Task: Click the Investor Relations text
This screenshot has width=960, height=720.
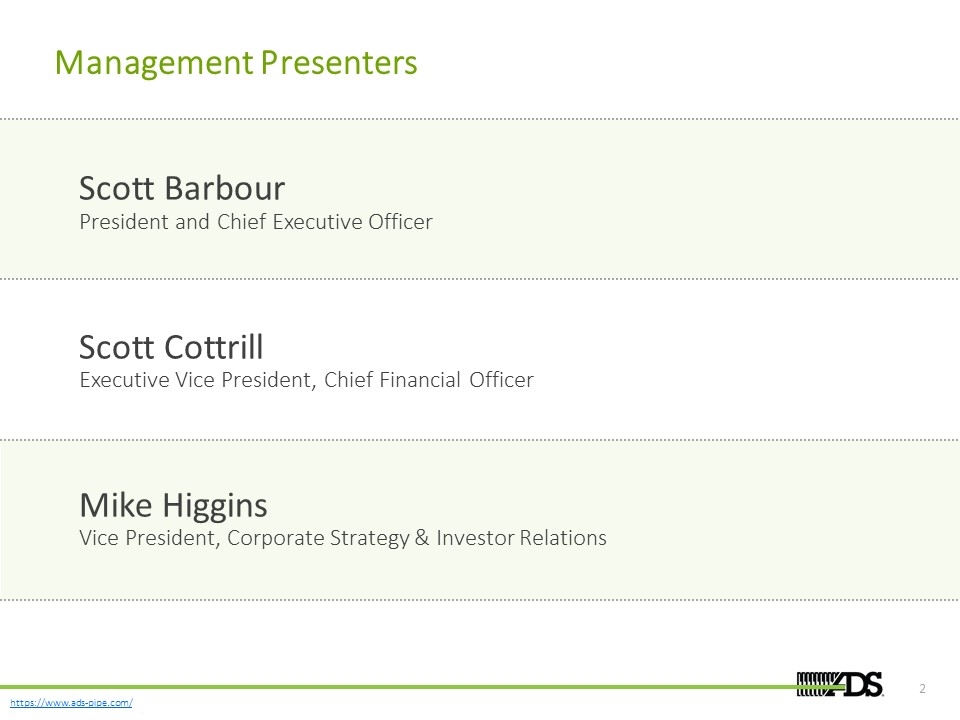Action: pyautogui.click(x=521, y=538)
